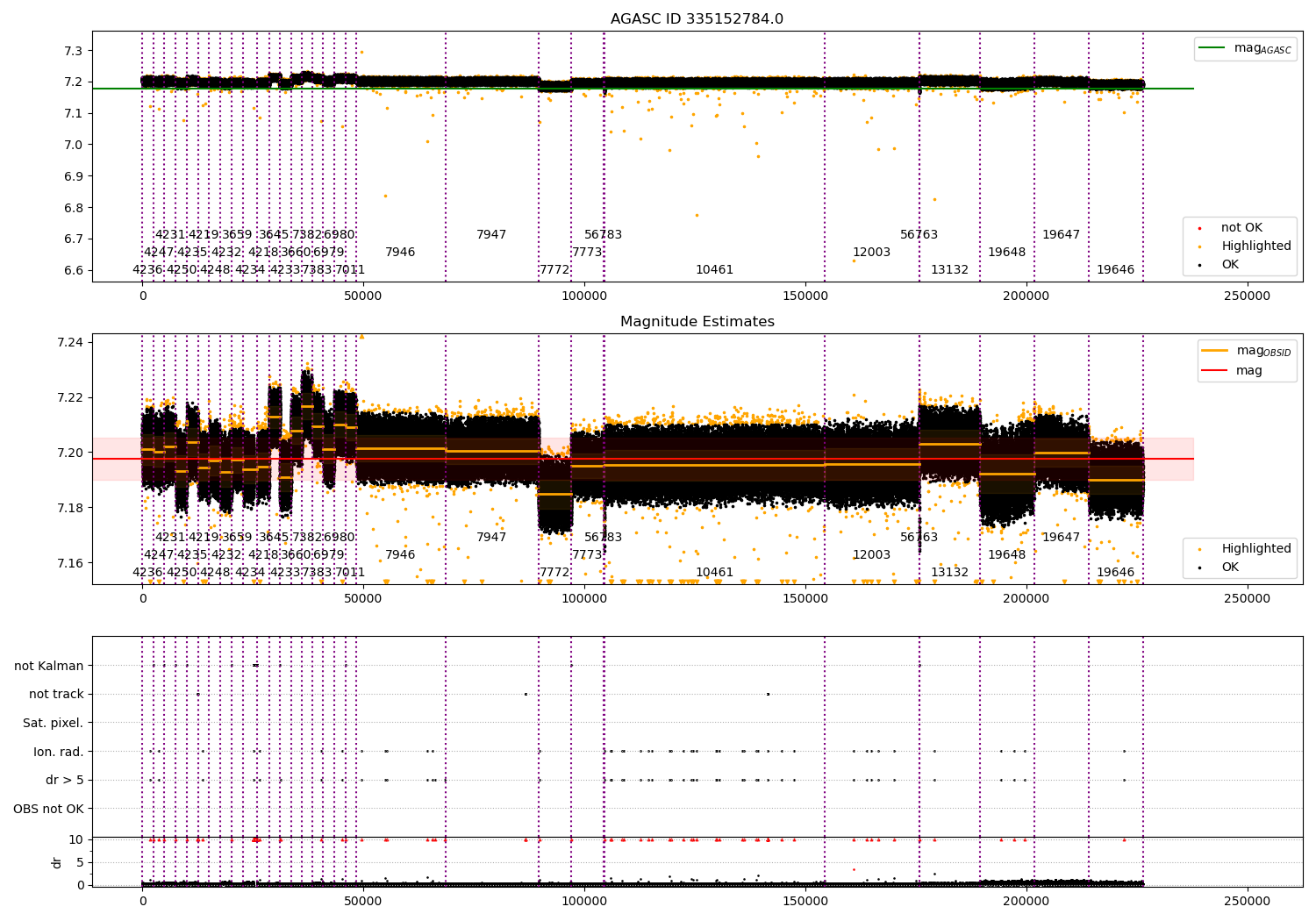Click the 'OBS not OK' row label
This screenshot has width=1316, height=921.
tap(49, 809)
